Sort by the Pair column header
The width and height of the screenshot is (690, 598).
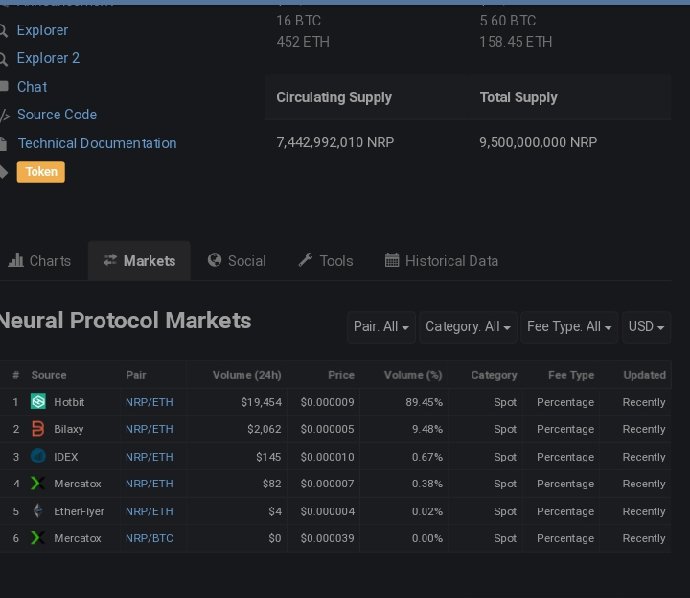(x=136, y=375)
